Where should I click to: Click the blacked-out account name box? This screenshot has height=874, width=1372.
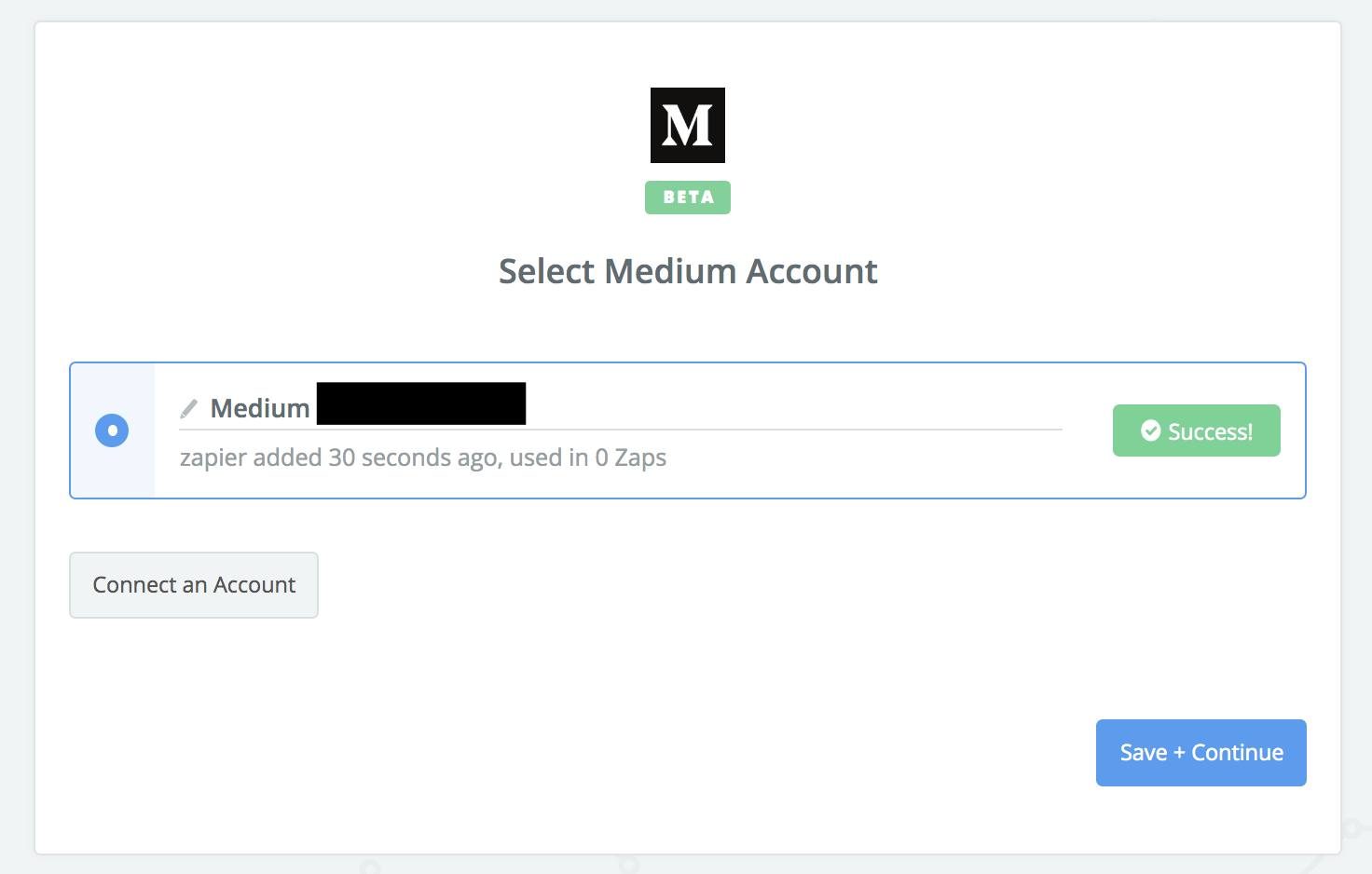421,403
